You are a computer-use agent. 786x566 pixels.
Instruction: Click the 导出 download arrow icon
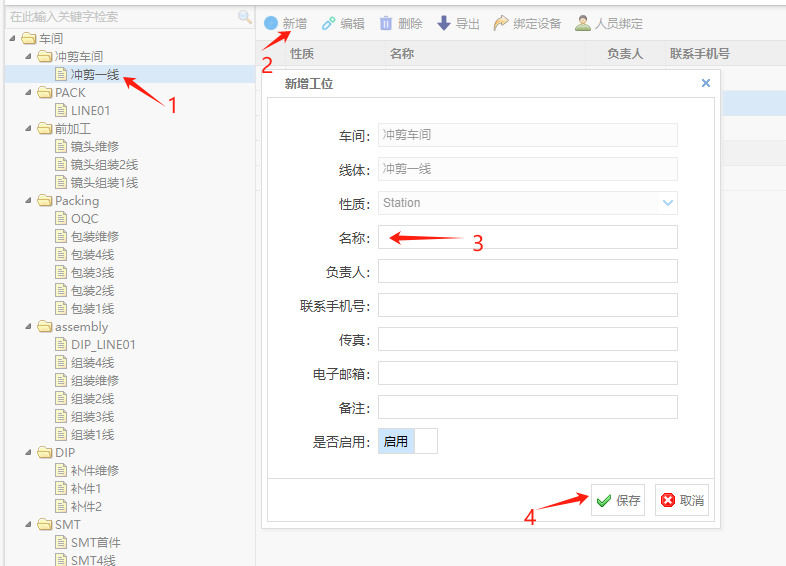pos(444,23)
